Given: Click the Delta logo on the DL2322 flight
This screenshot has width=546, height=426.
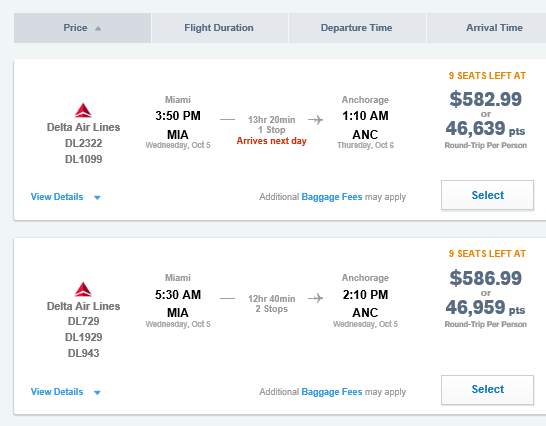Looking at the screenshot, I should tap(83, 110).
